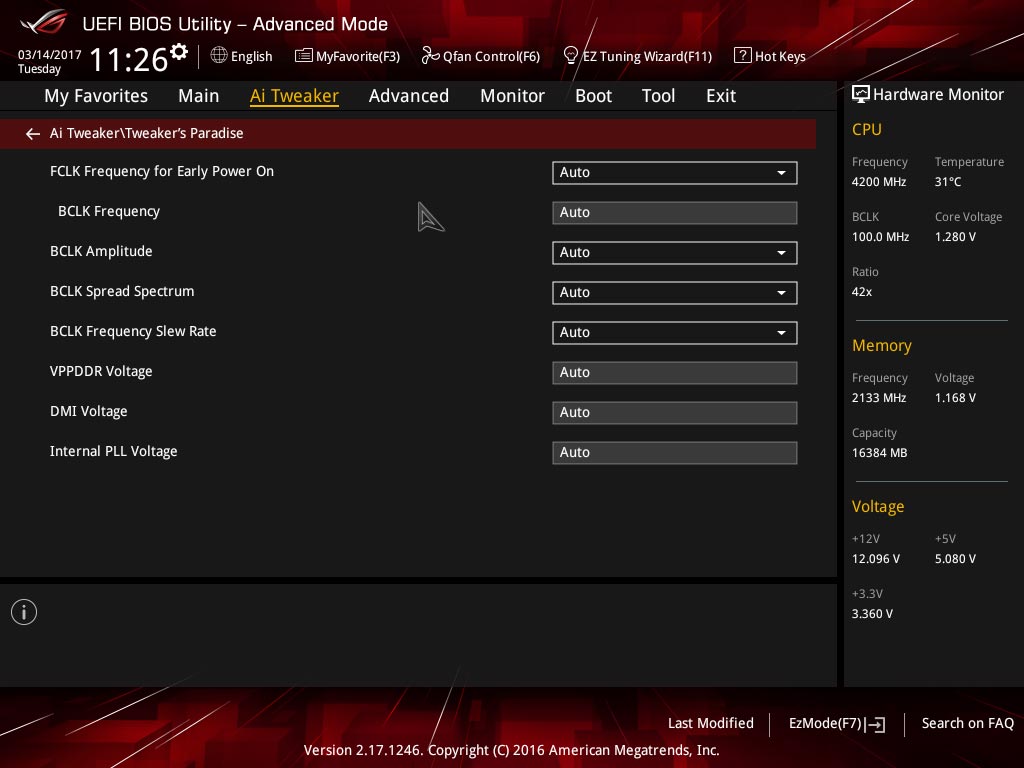Switch to EzMode(F7)
The height and width of the screenshot is (768, 1024).
825,724
